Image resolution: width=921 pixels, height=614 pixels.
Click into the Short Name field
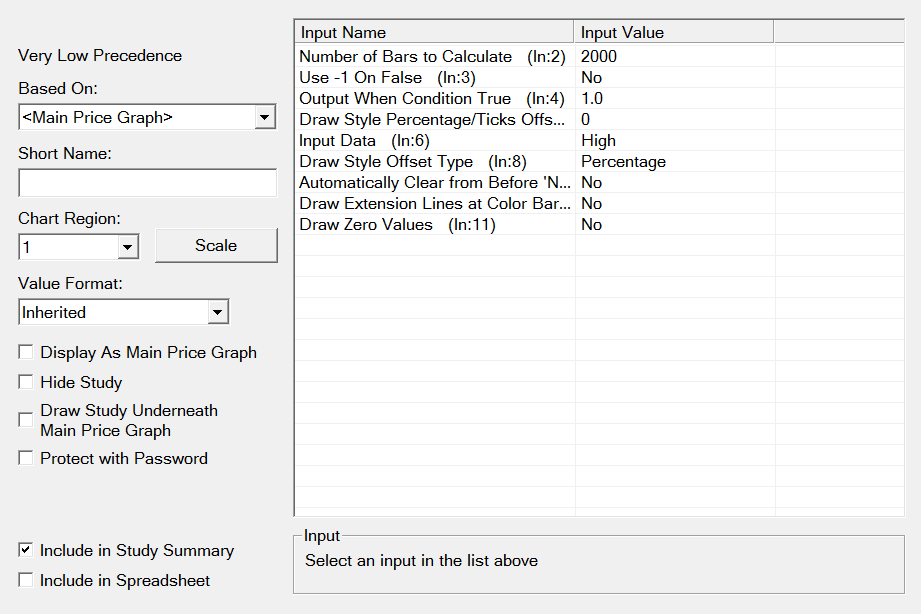pyautogui.click(x=147, y=183)
